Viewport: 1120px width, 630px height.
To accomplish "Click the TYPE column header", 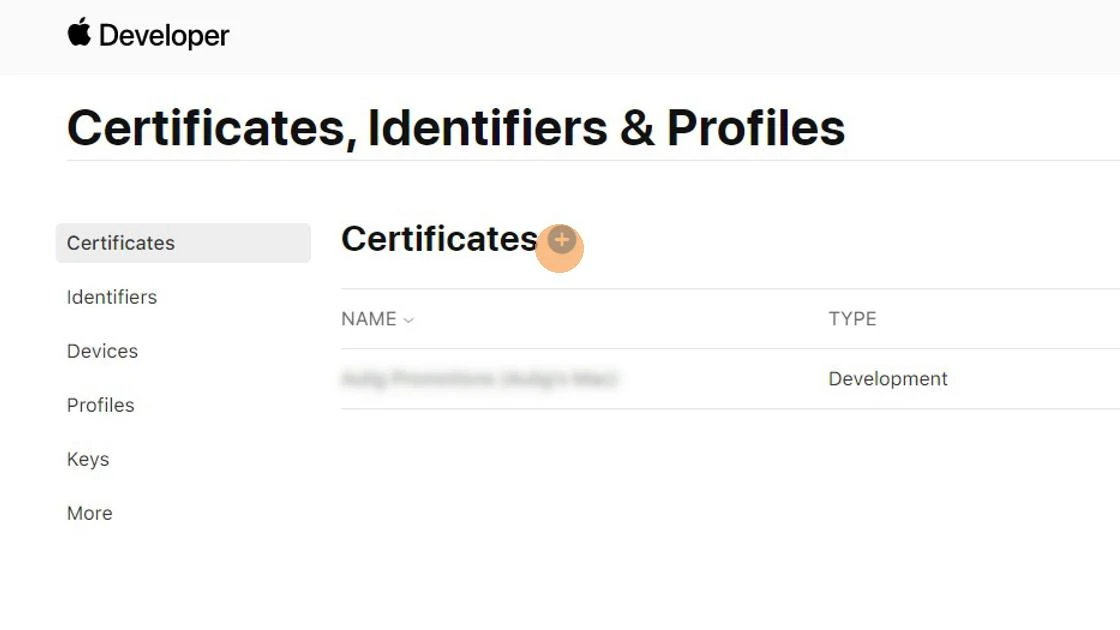I will pos(852,319).
